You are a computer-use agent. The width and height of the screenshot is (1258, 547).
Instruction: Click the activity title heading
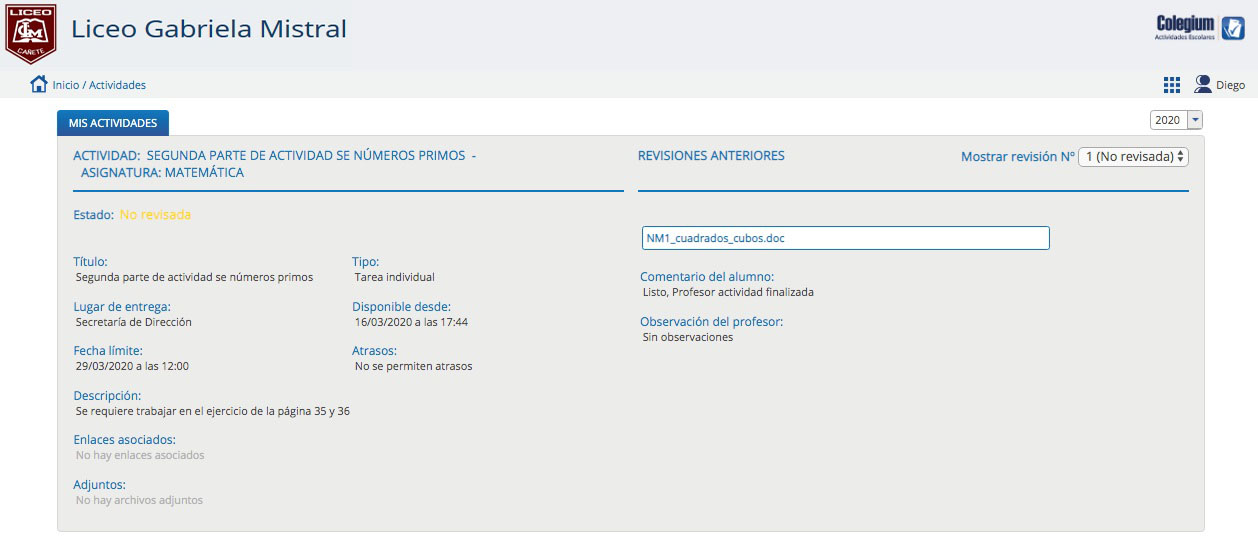point(274,164)
